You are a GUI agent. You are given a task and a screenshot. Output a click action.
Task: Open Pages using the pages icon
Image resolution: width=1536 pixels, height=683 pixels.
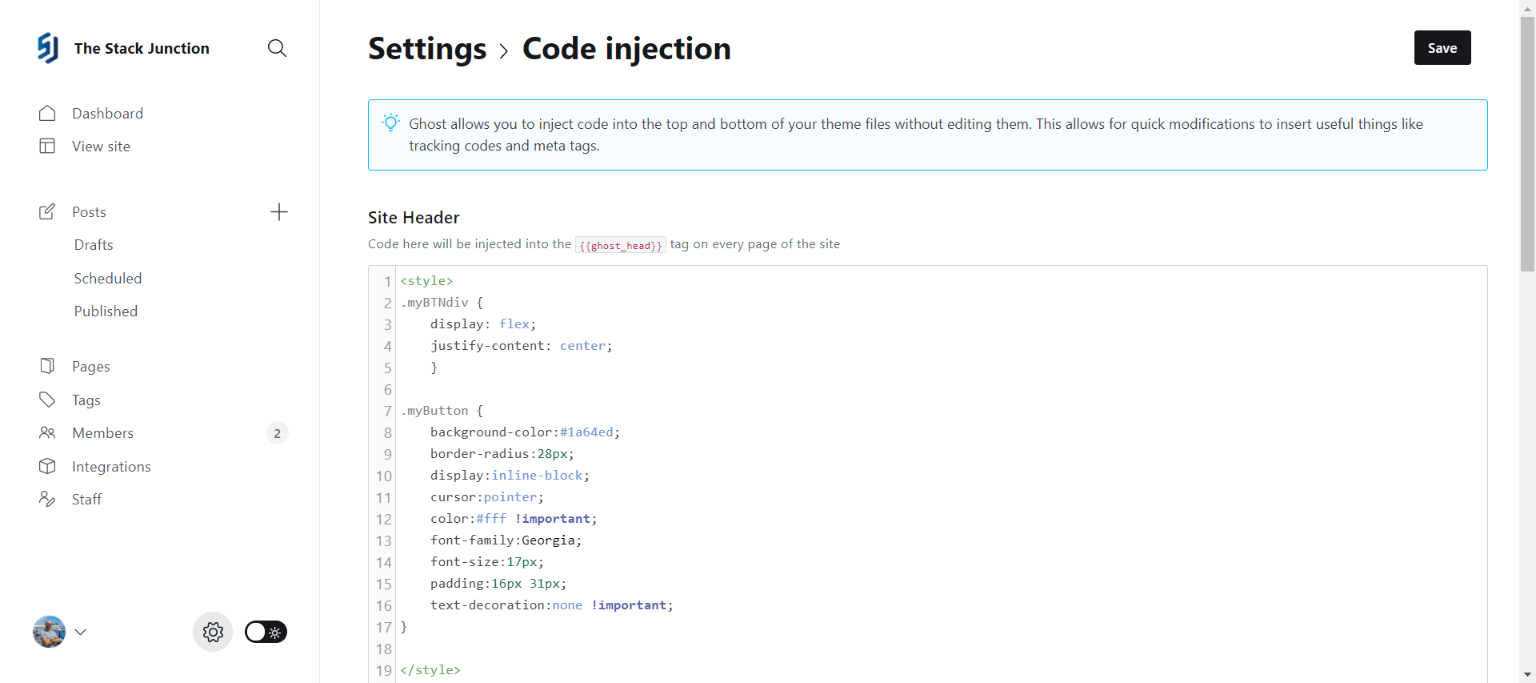point(47,366)
